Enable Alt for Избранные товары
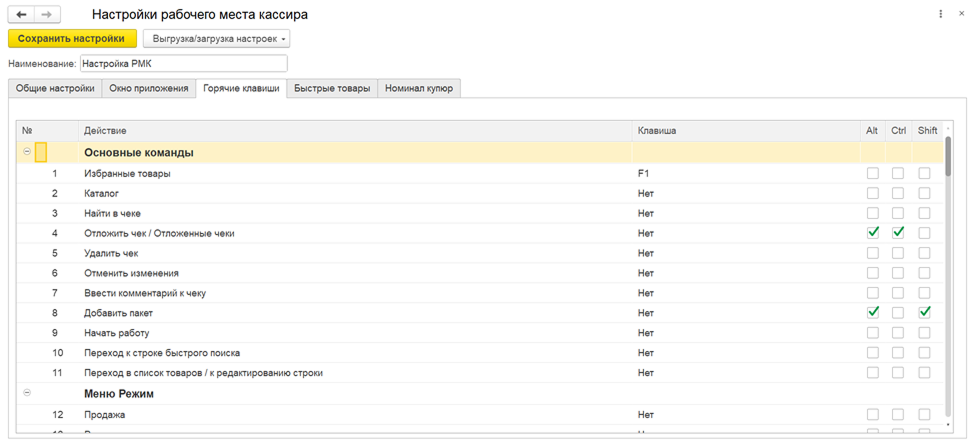Screen dimensions: 974x441 point(873,173)
